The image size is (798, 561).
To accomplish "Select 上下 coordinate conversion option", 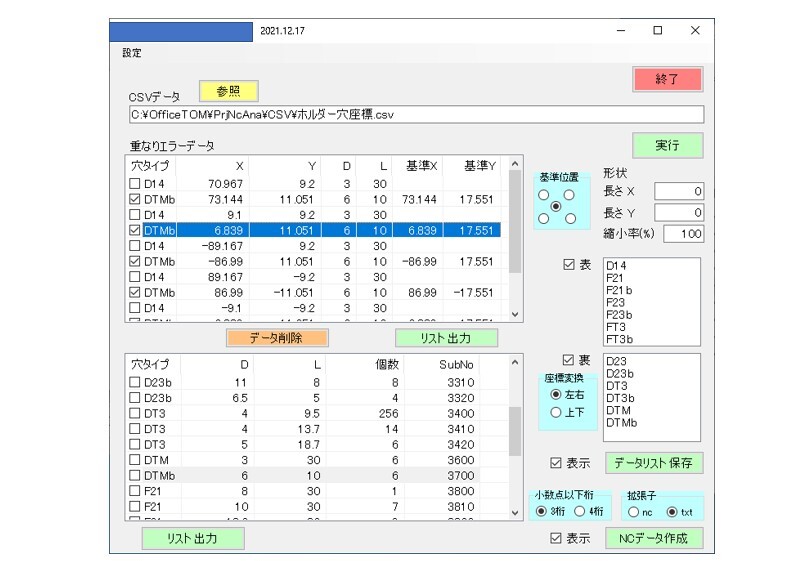I will (x=556, y=412).
